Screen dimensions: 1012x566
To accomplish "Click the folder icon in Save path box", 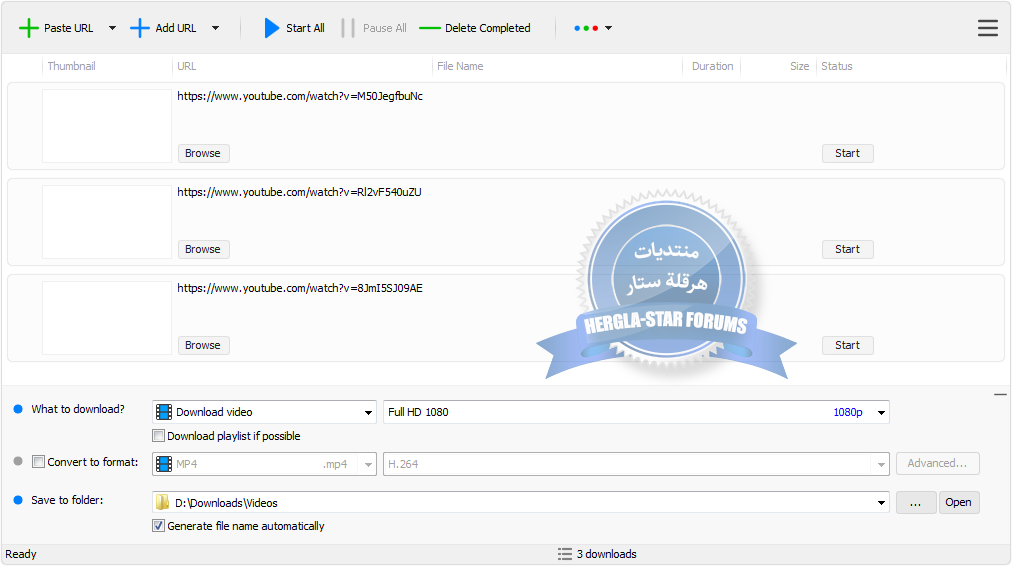I will coord(162,503).
